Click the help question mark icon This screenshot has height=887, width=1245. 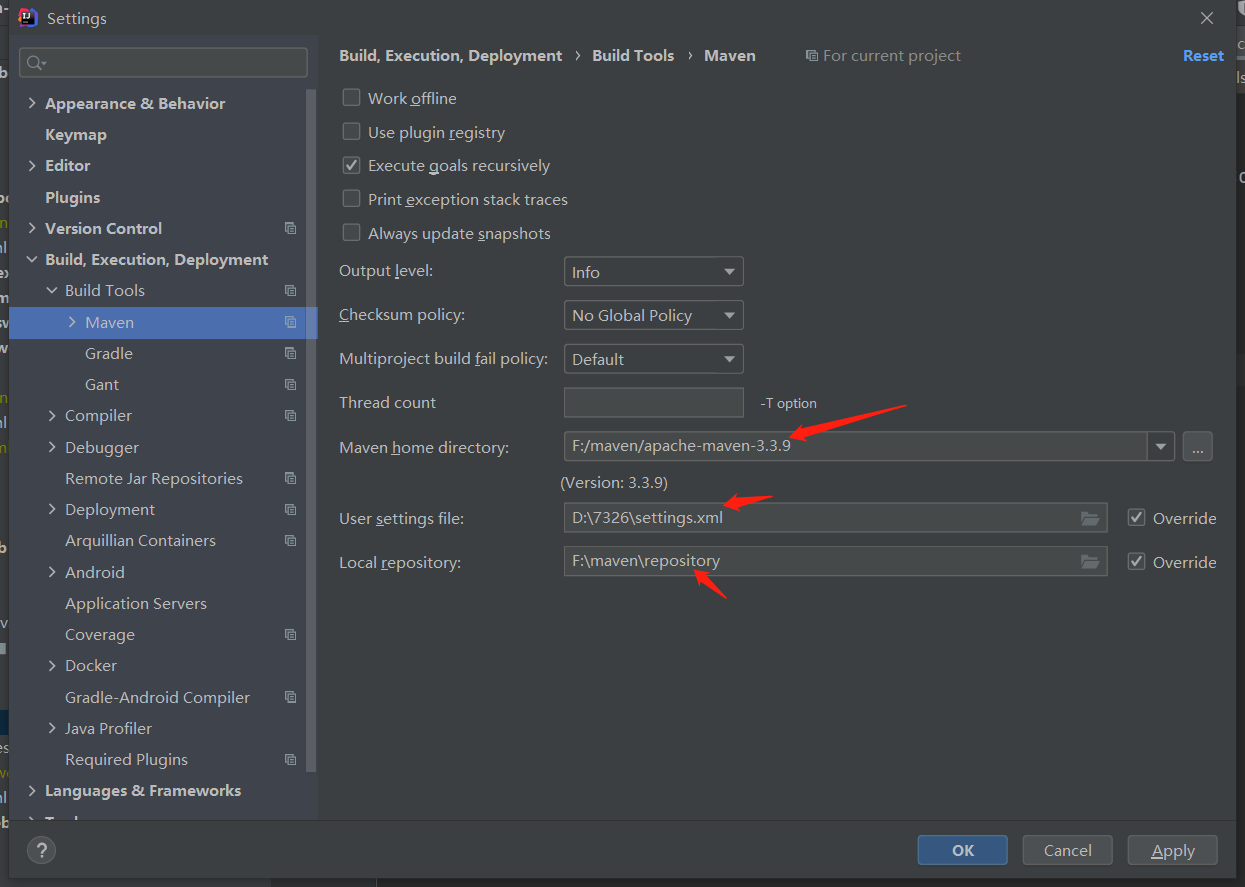40,851
